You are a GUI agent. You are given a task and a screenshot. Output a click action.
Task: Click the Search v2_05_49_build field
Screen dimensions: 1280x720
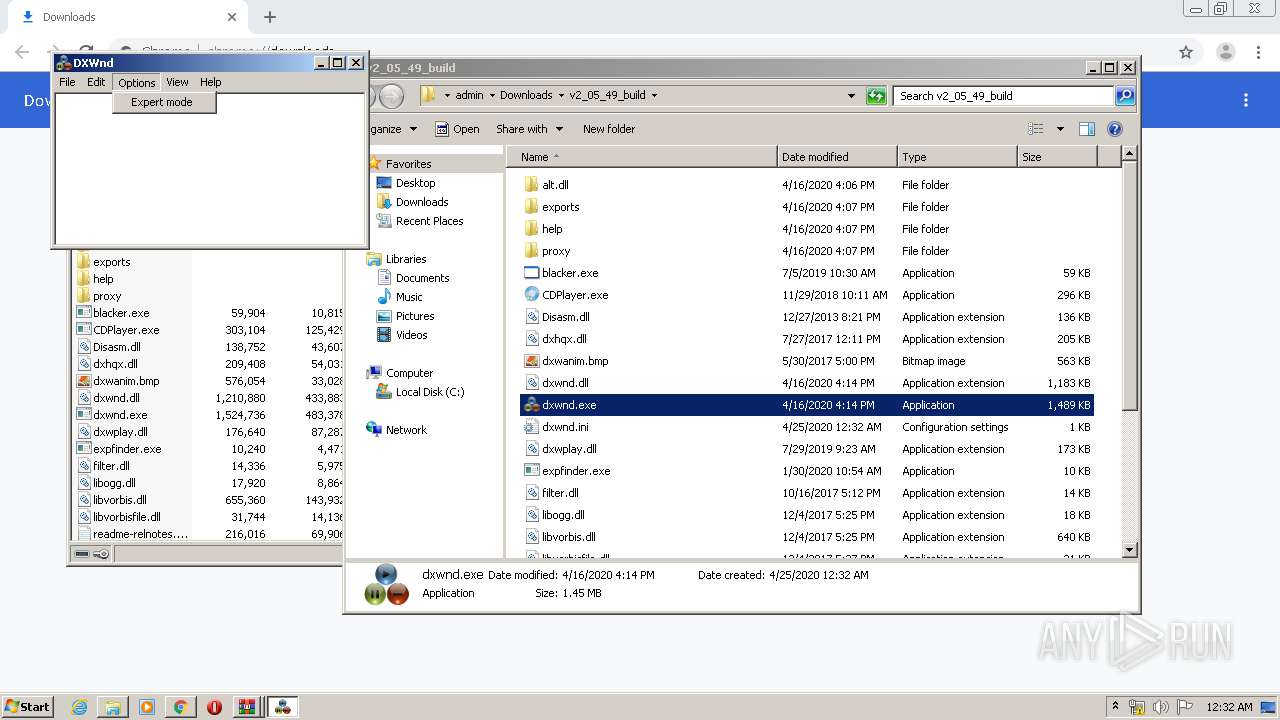1003,96
